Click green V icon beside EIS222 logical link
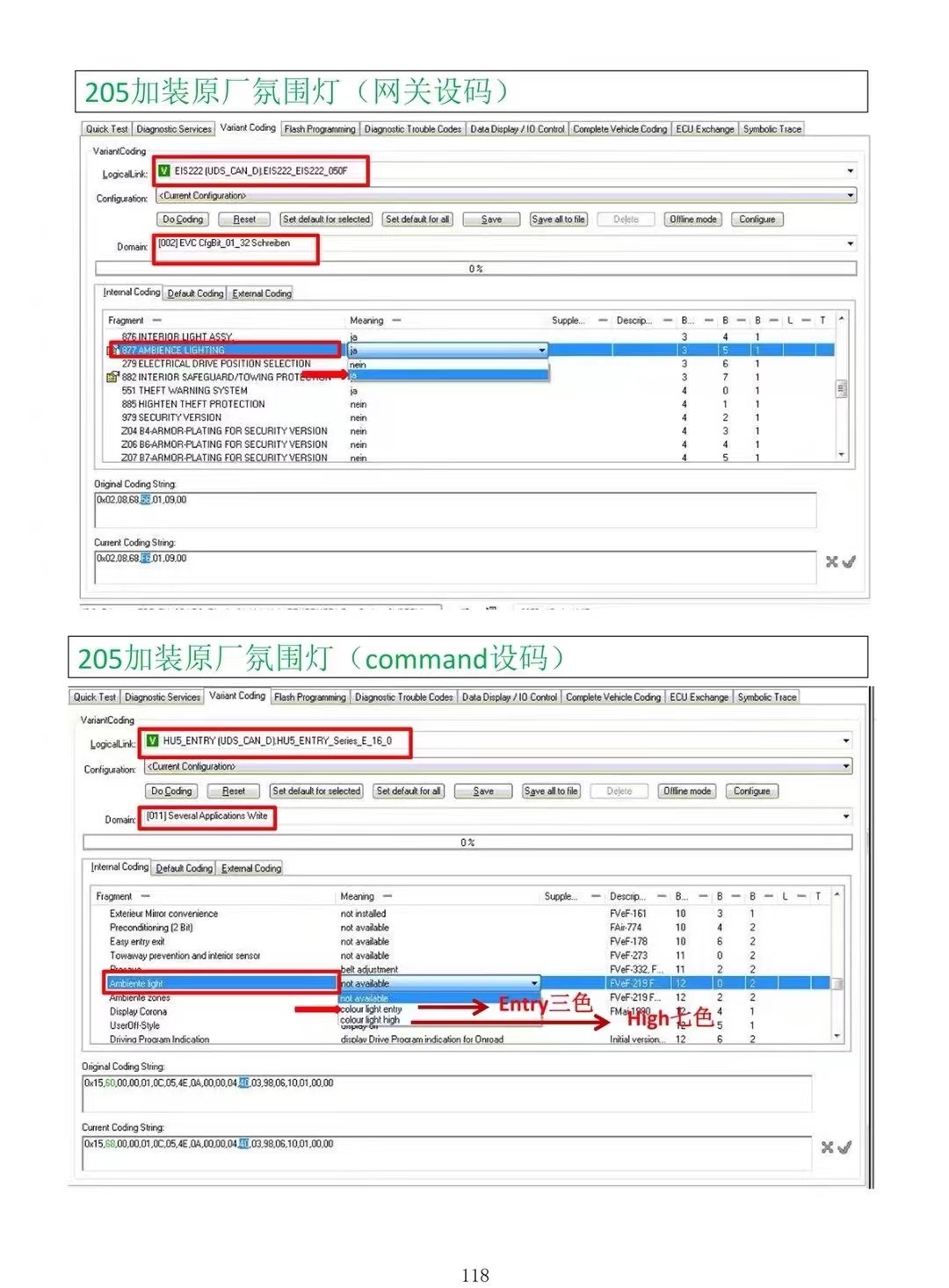949x1288 pixels. (x=163, y=170)
